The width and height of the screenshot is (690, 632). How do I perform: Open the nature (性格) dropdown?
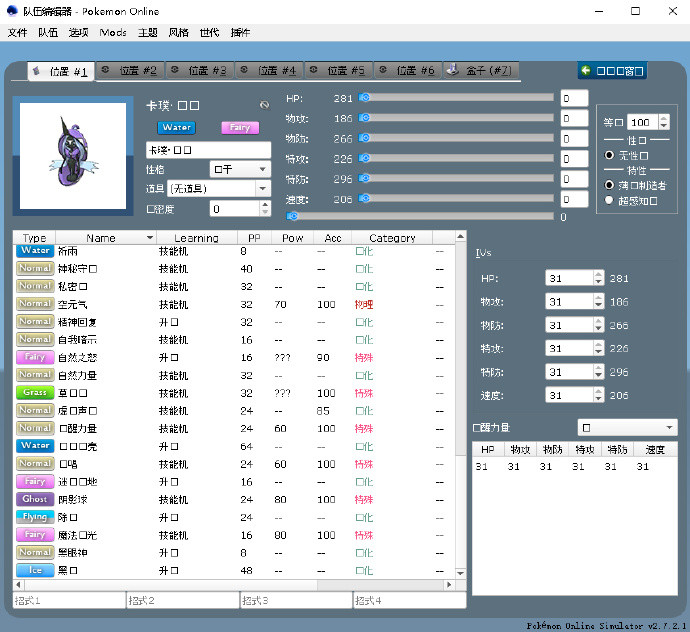point(240,169)
